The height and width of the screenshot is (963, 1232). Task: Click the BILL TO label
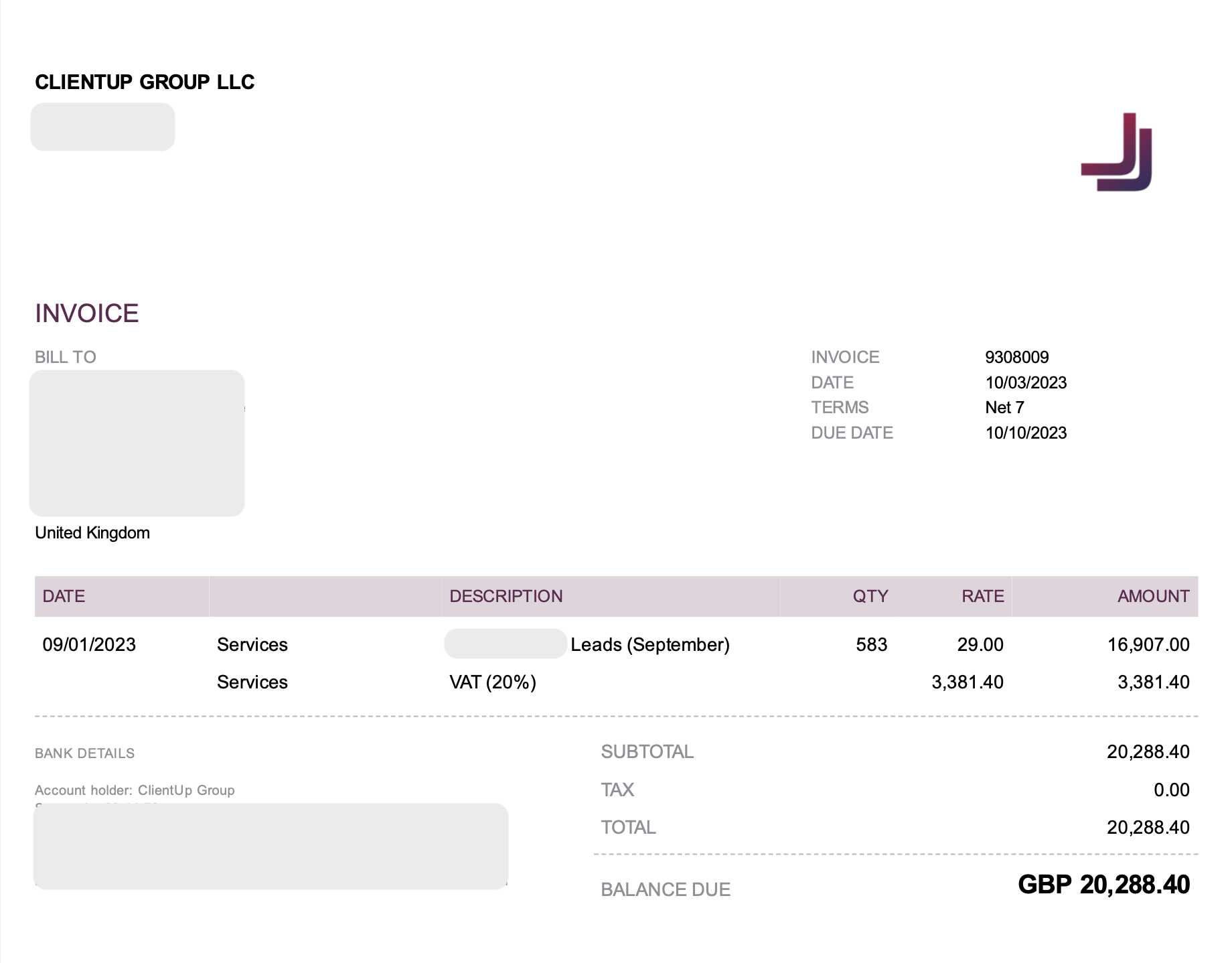(x=66, y=357)
